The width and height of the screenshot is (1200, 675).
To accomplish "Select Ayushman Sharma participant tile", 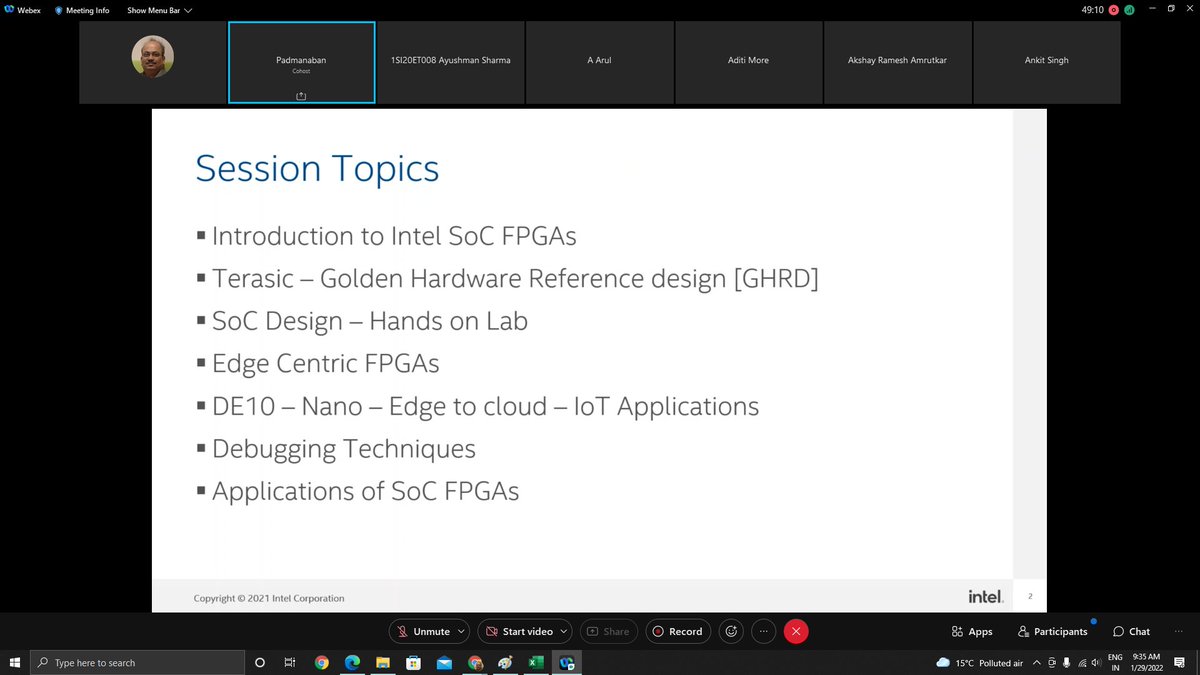I will tap(450, 62).
